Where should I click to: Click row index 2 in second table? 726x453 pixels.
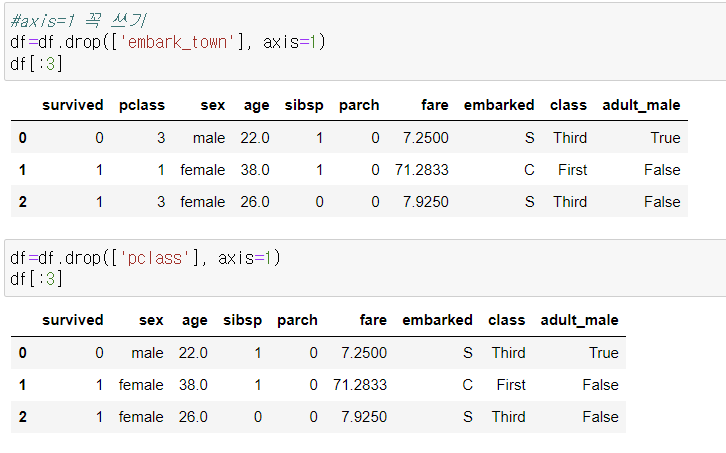click(23, 416)
